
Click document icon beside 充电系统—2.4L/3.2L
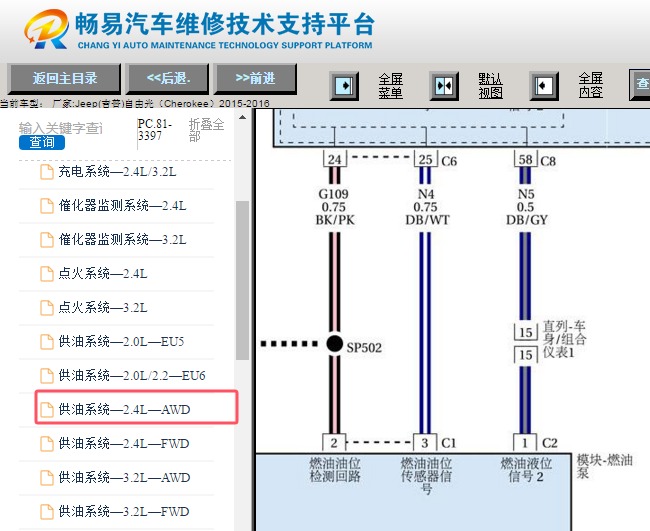click(47, 172)
